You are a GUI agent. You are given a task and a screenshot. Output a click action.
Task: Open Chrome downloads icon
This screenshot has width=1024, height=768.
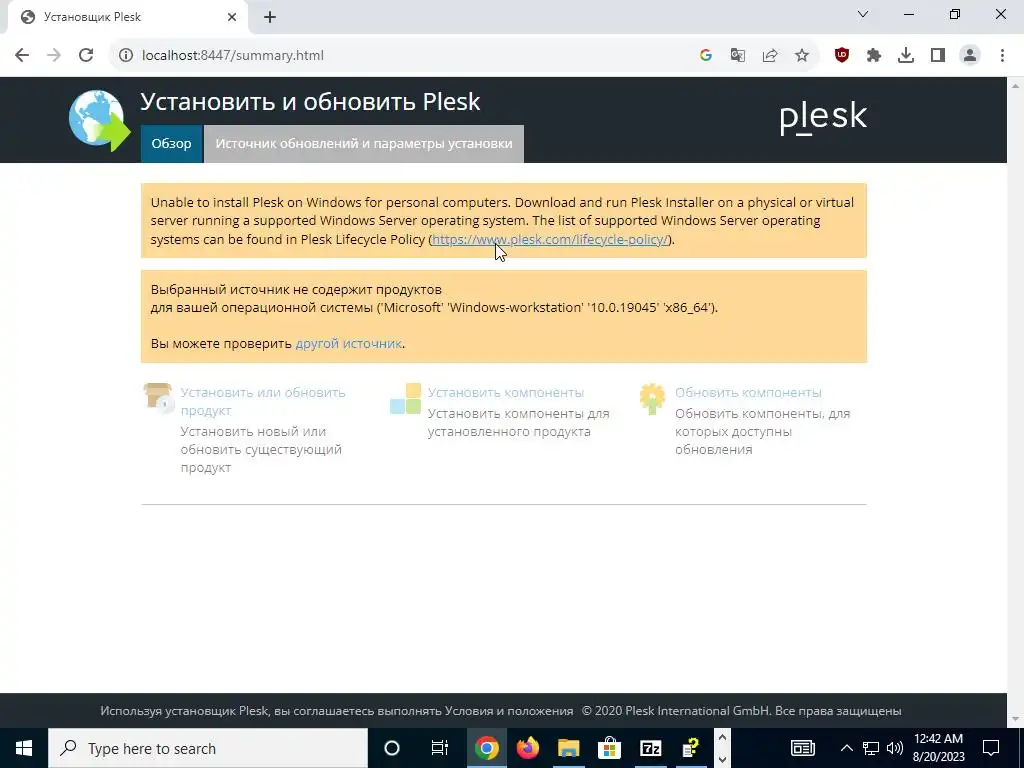tap(906, 56)
